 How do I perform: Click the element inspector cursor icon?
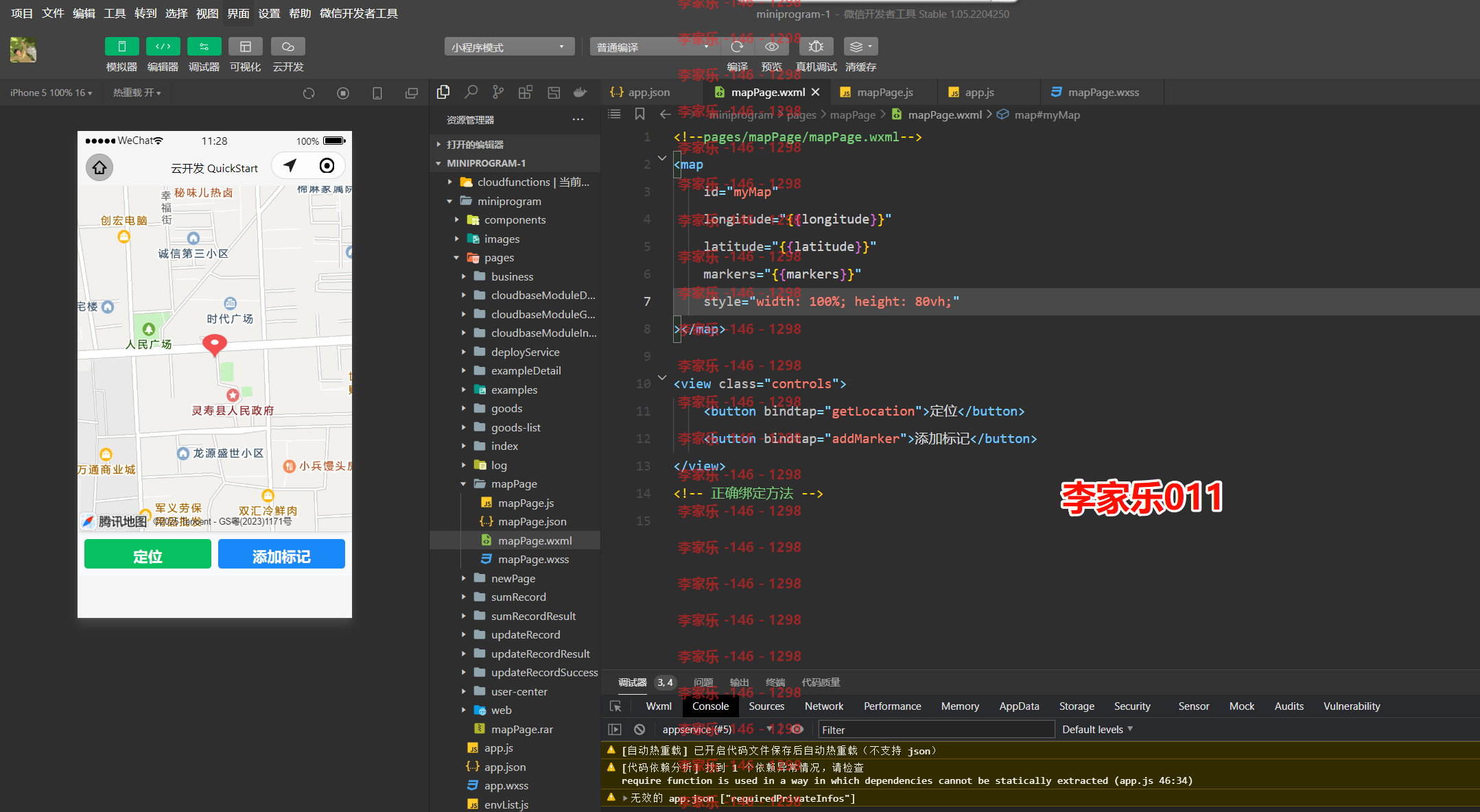[x=615, y=706]
